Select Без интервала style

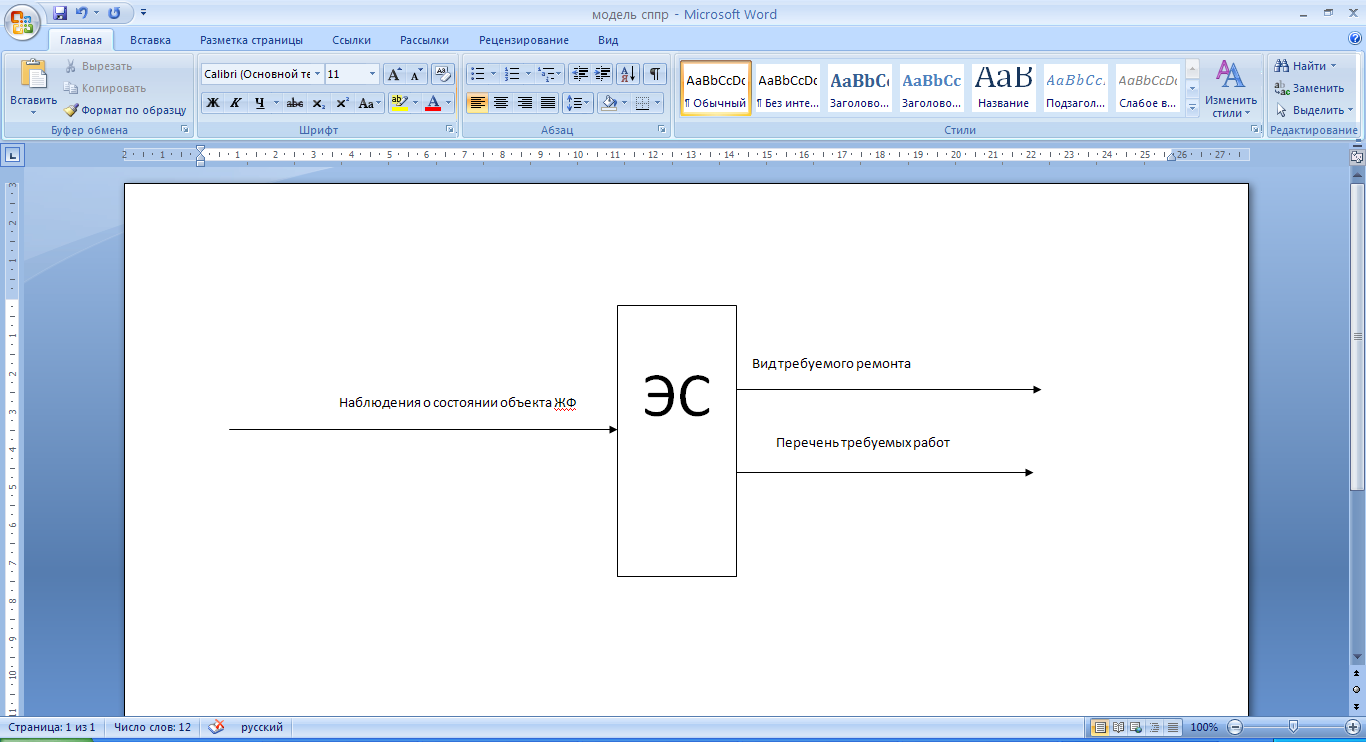point(787,89)
